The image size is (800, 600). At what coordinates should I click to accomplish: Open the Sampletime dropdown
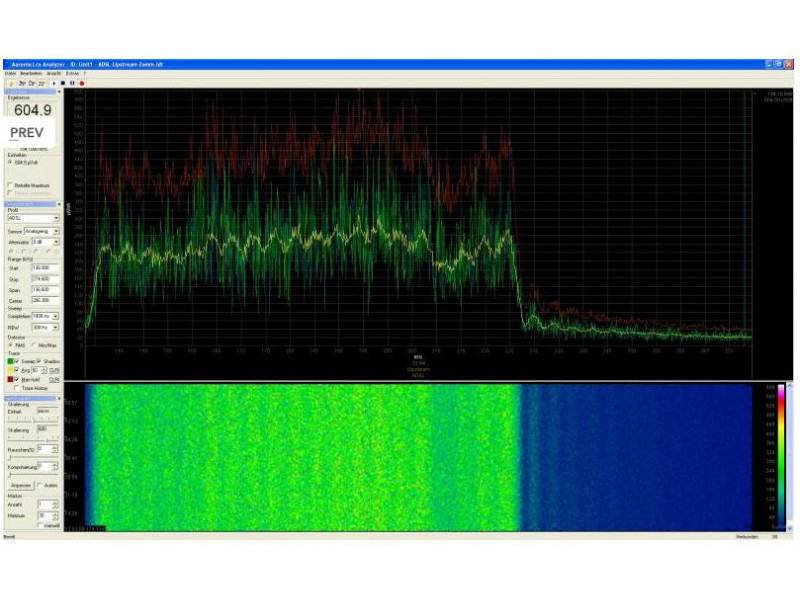(45, 316)
